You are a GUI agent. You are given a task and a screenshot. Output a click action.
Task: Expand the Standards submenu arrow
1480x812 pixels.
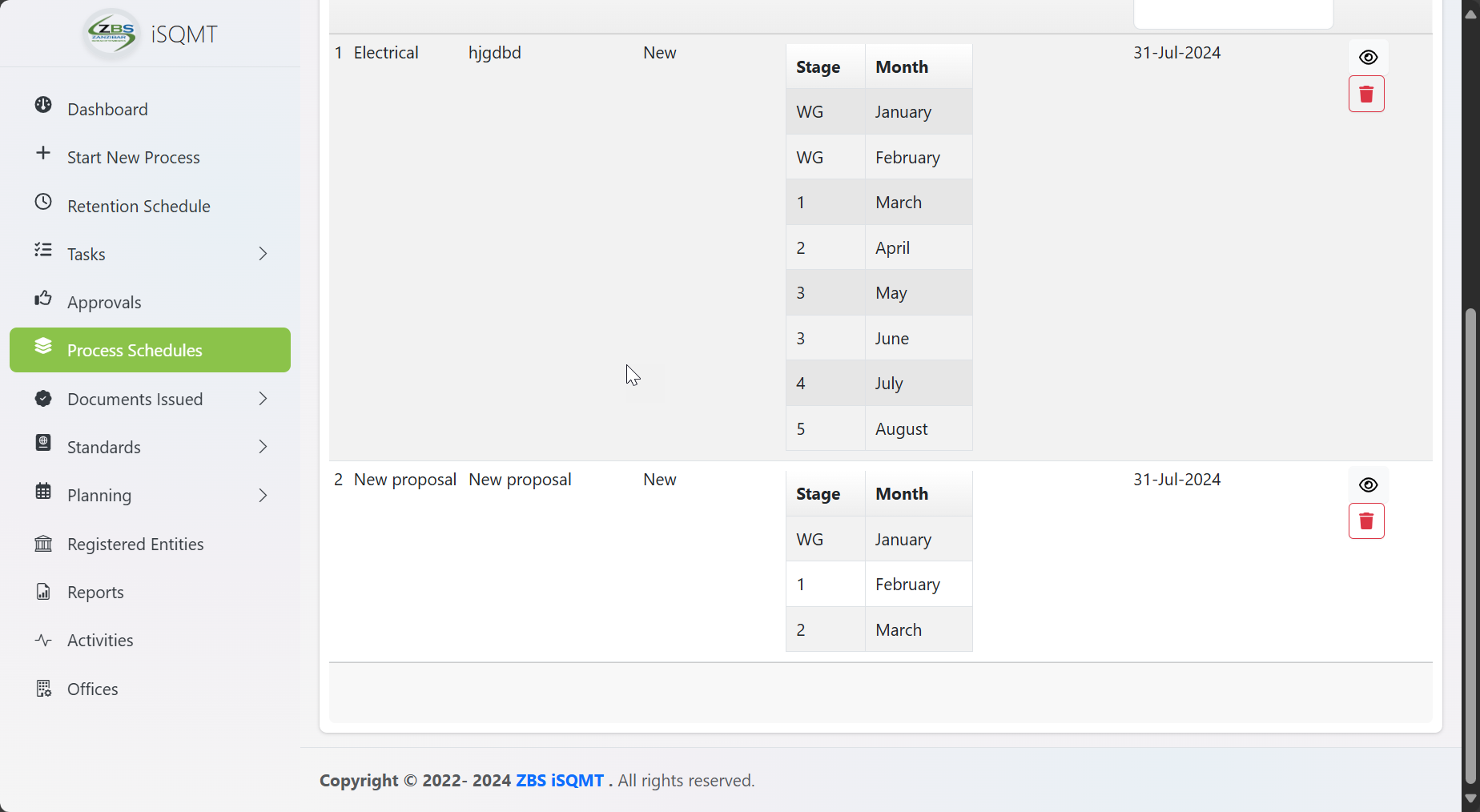tap(263, 447)
